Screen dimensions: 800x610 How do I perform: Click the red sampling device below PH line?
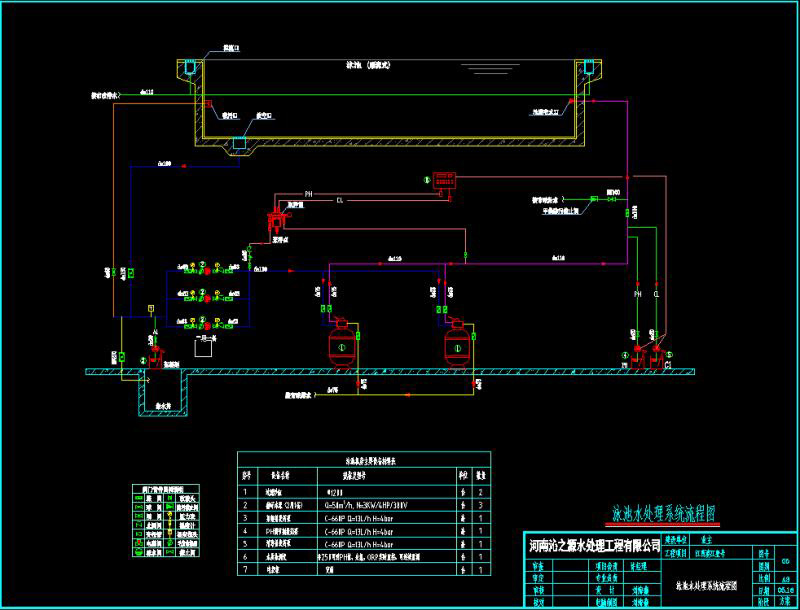[277, 219]
